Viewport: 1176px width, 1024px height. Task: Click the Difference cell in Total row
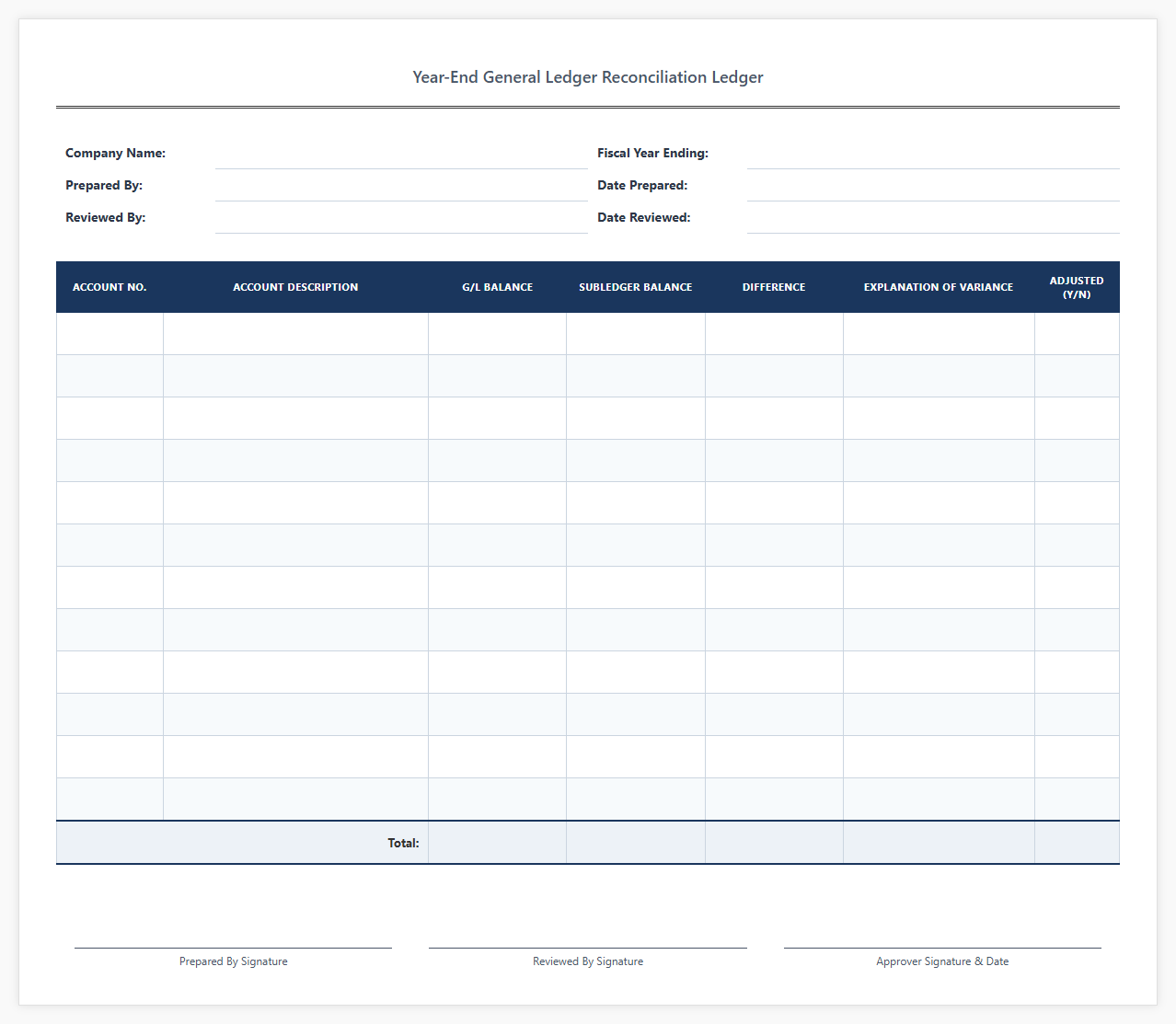point(774,843)
